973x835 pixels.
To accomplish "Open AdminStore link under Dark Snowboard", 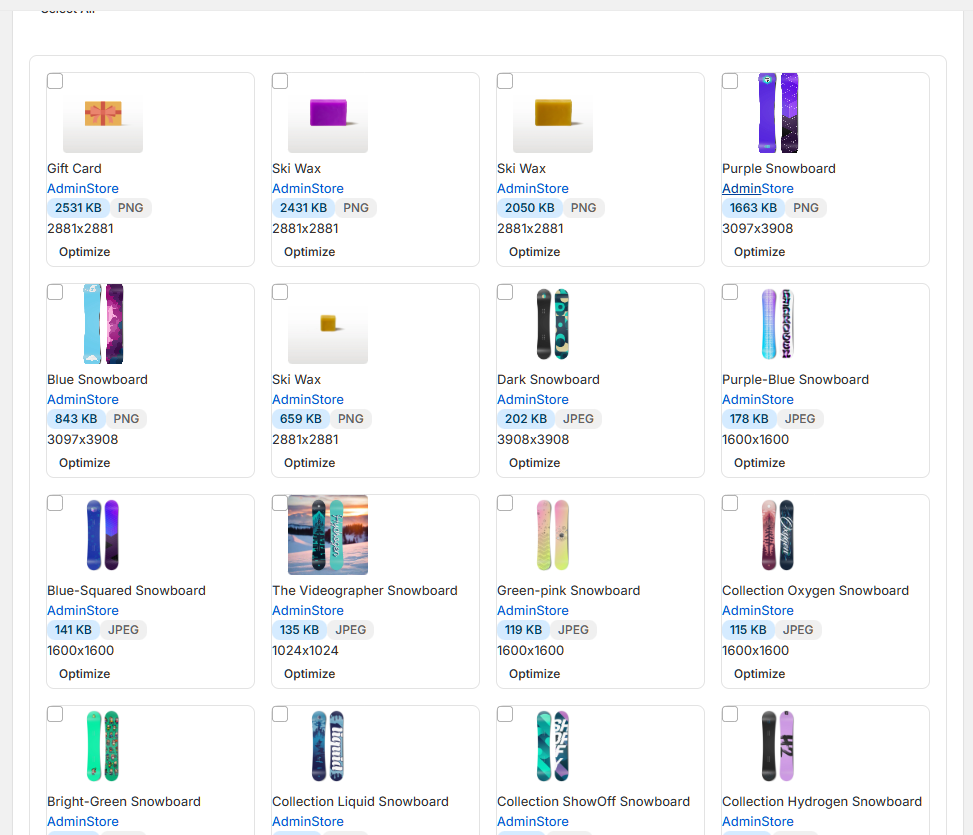I will [532, 400].
